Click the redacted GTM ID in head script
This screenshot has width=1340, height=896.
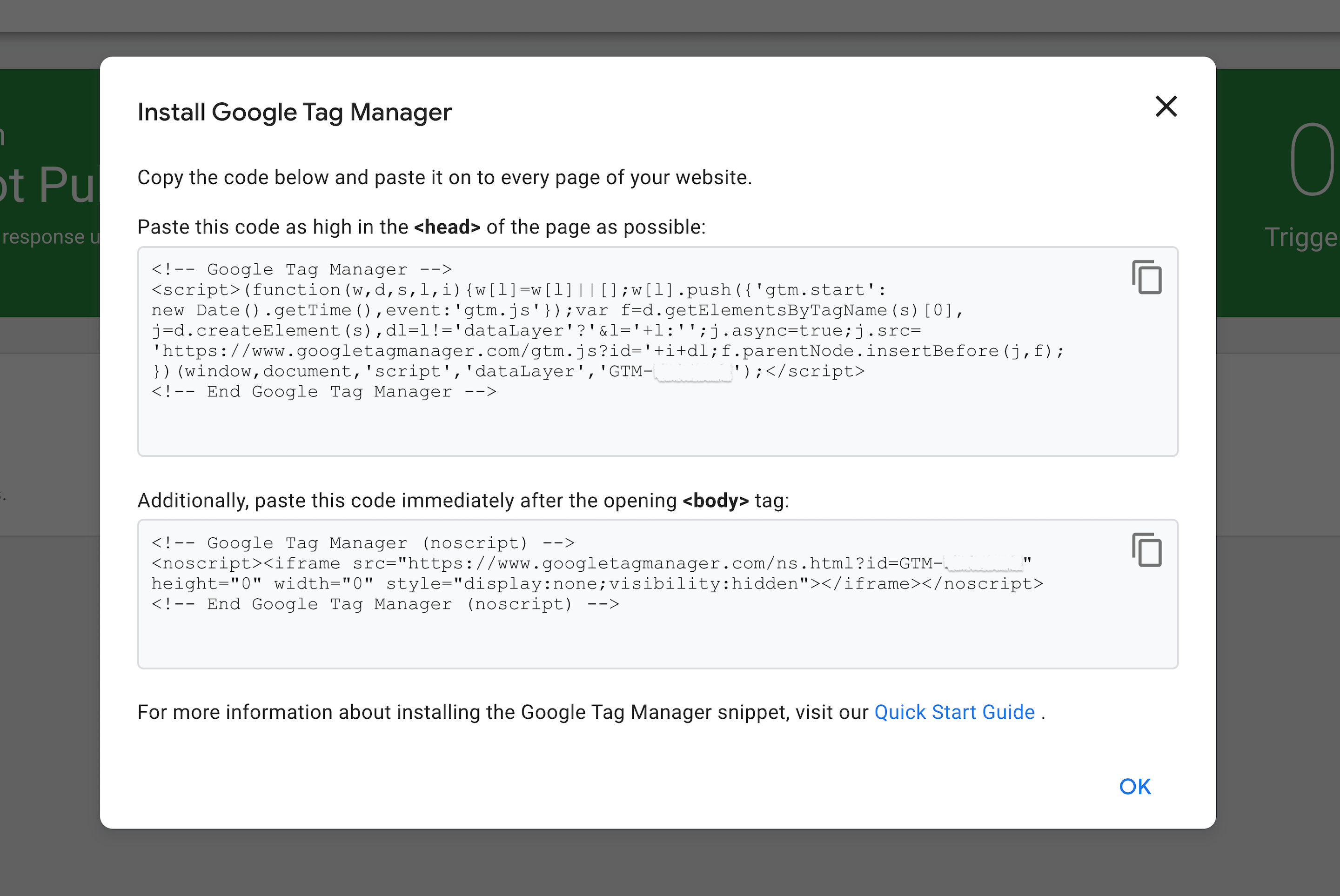point(693,372)
